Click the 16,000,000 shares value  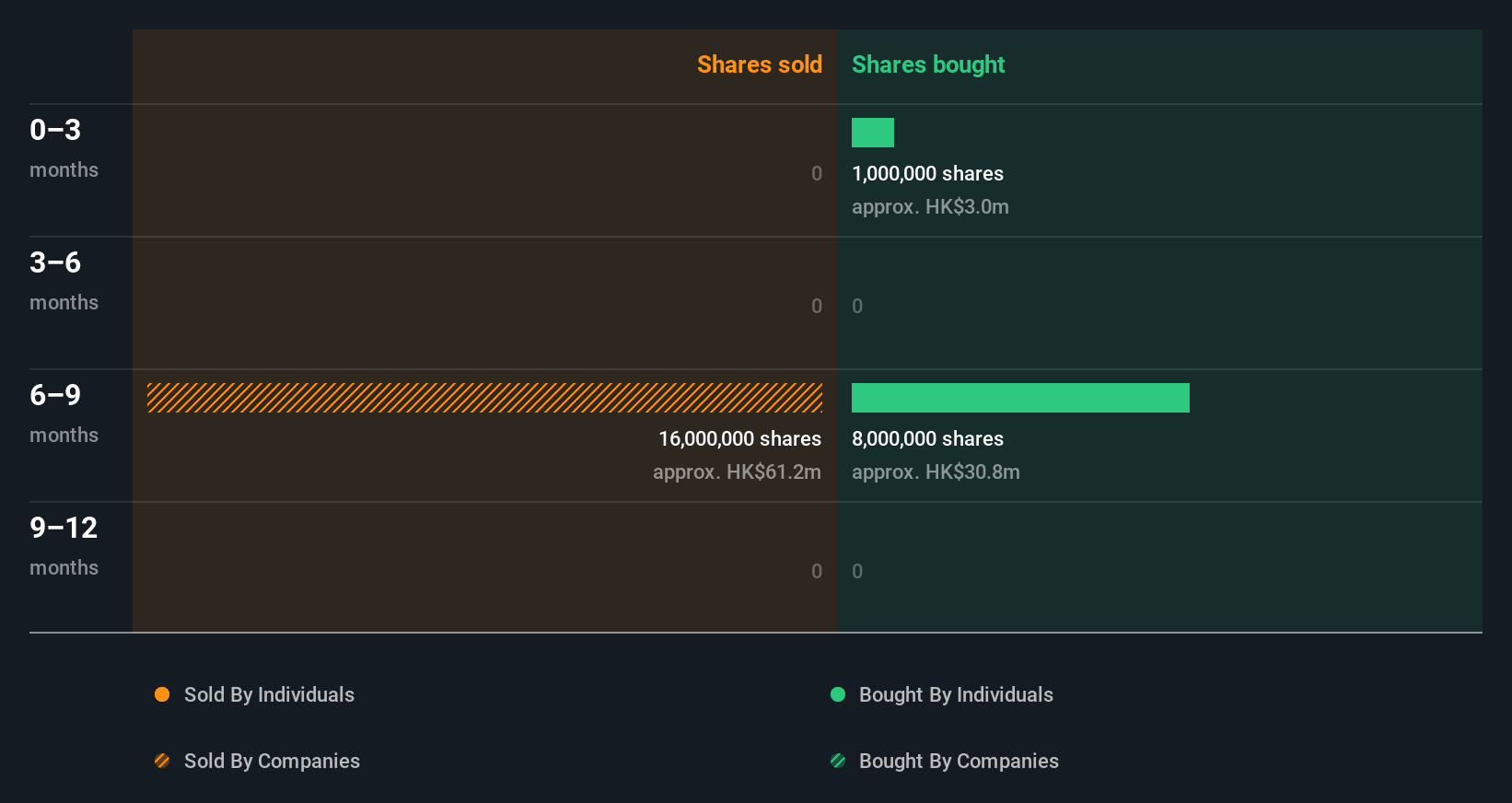(x=739, y=439)
